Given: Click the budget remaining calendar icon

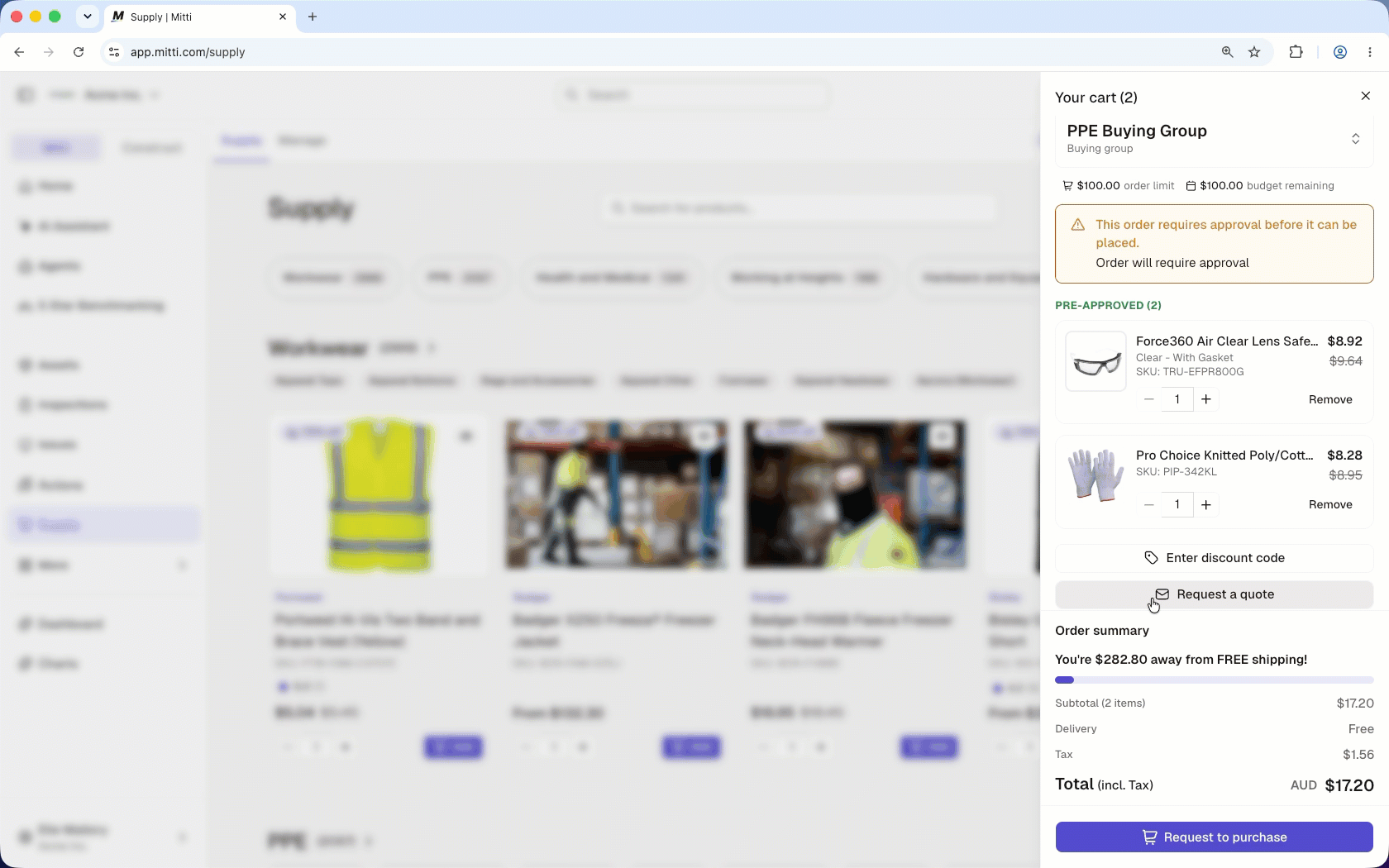Looking at the screenshot, I should [x=1191, y=186].
